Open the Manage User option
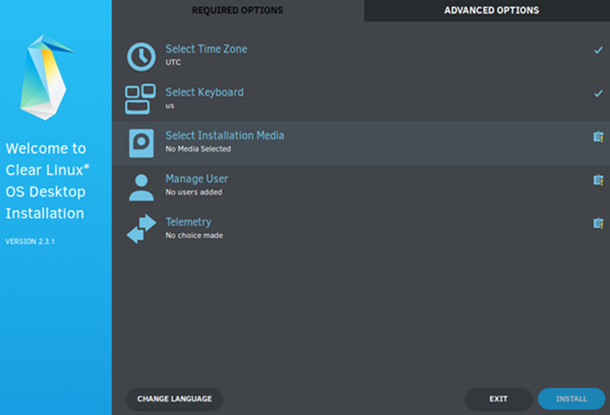The image size is (610, 415). [x=361, y=186]
